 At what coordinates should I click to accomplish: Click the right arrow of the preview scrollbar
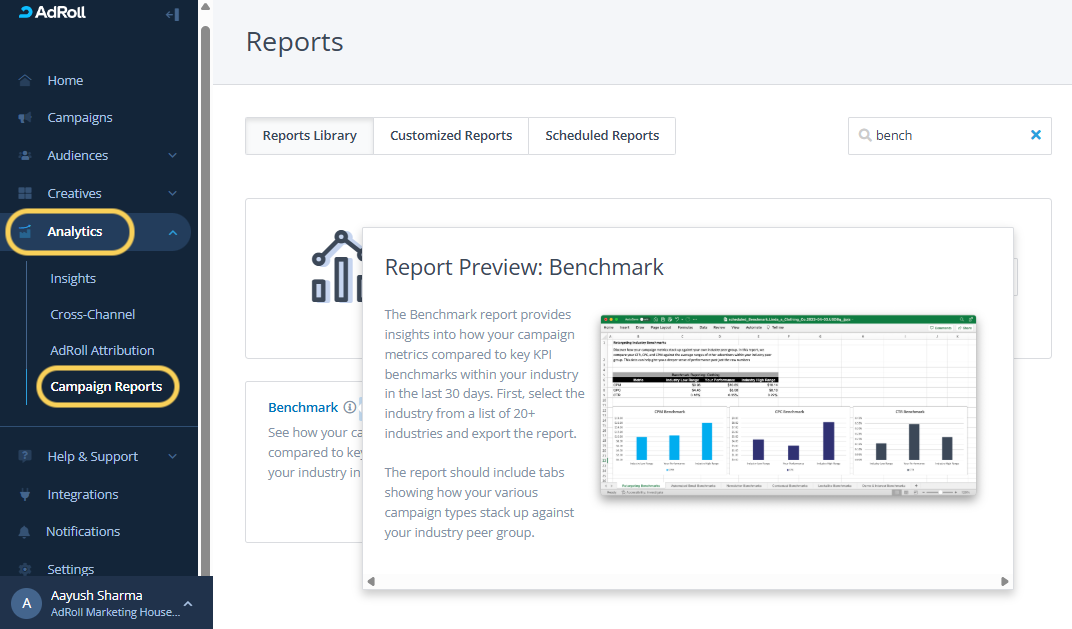(x=1006, y=581)
